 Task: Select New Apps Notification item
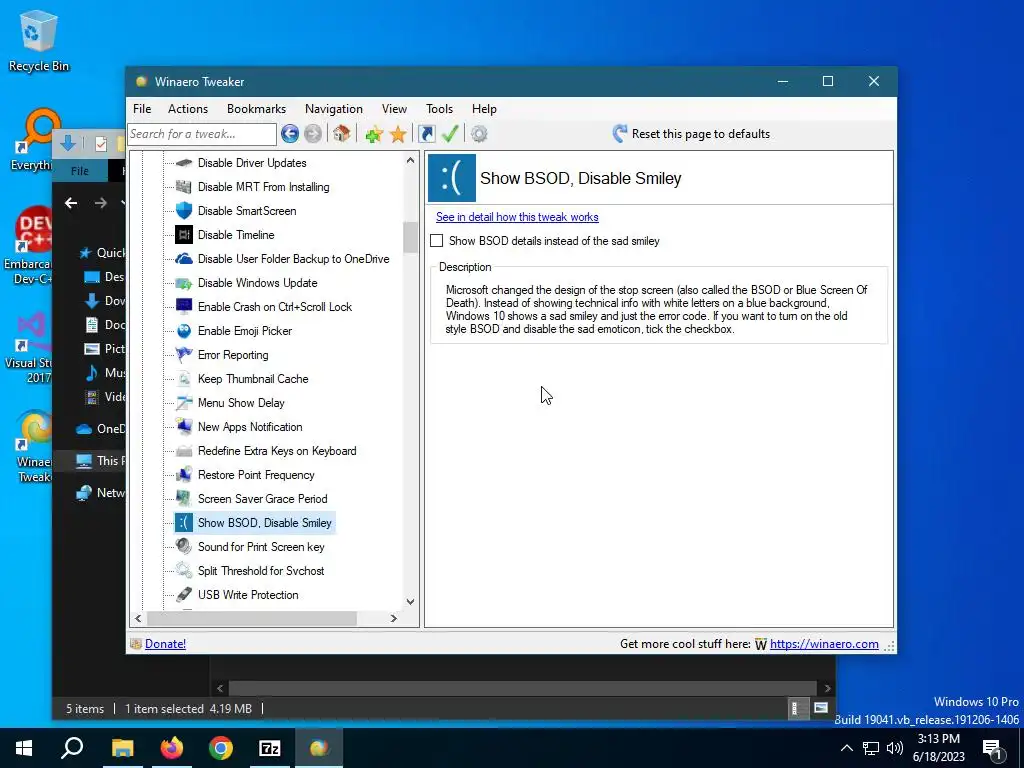click(x=250, y=427)
